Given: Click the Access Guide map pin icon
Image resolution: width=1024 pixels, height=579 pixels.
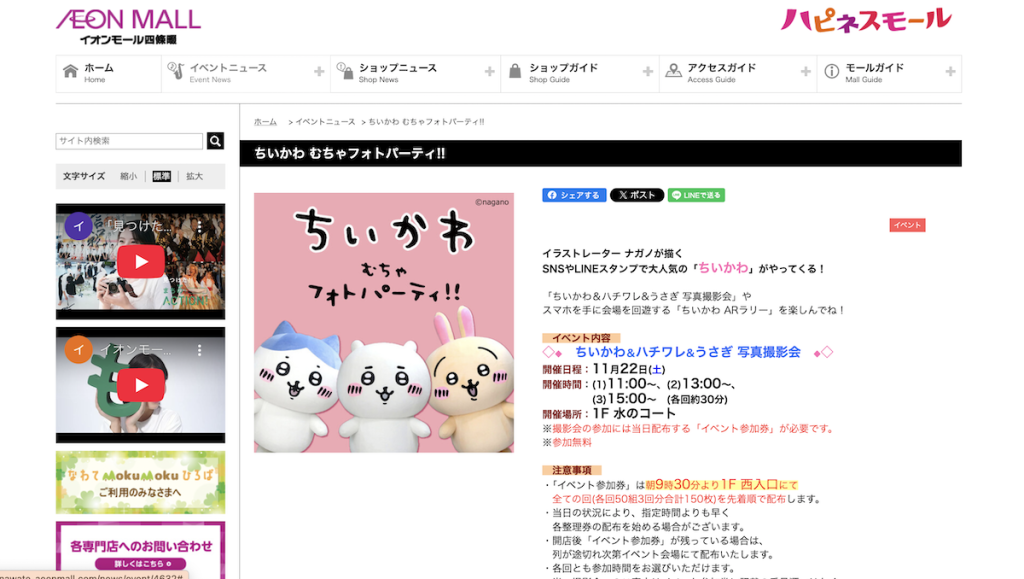Looking at the screenshot, I should point(672,72).
